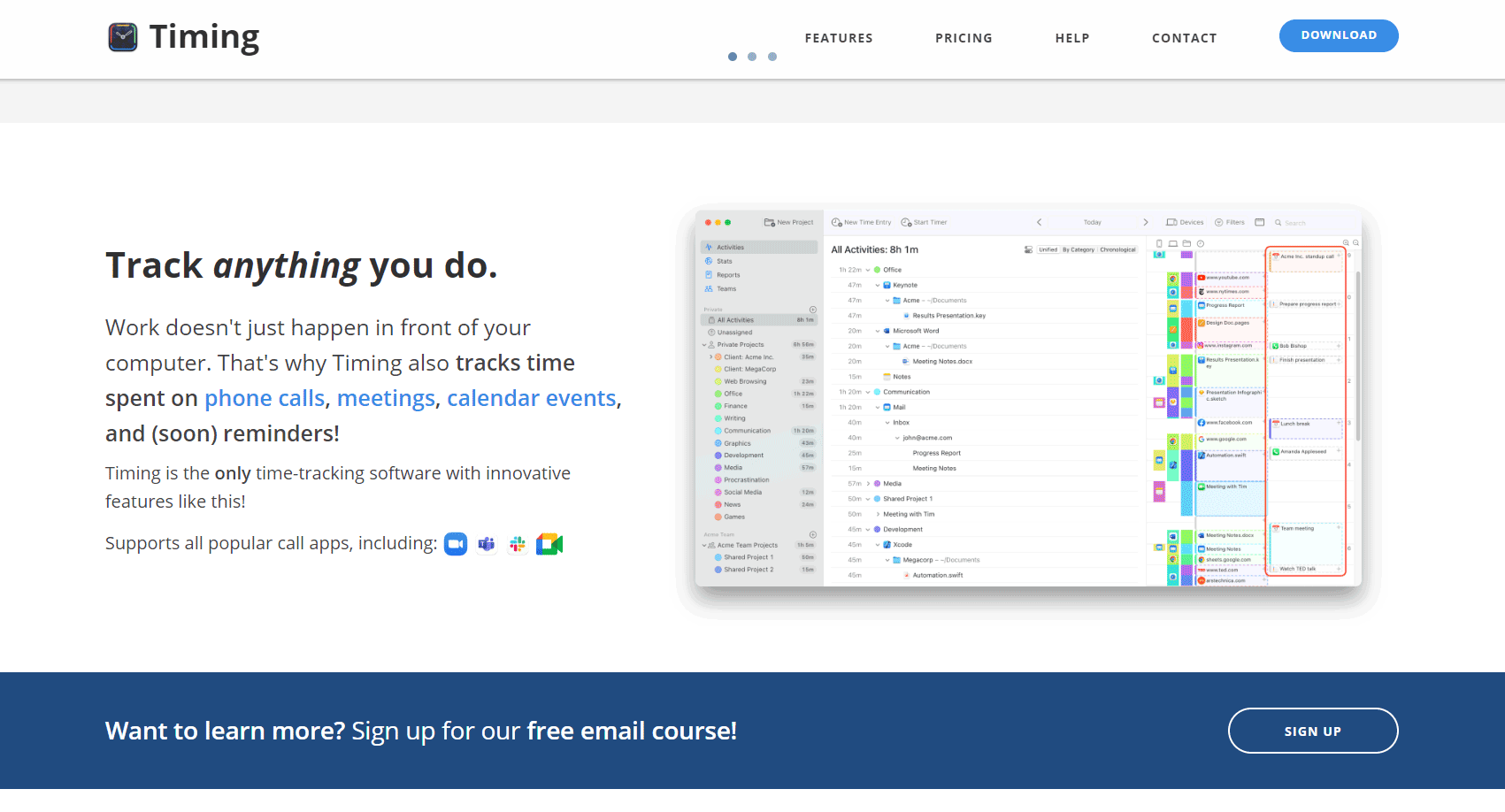Click New Project in the app screenshot
Viewport: 1505px width, 812px height.
(788, 223)
